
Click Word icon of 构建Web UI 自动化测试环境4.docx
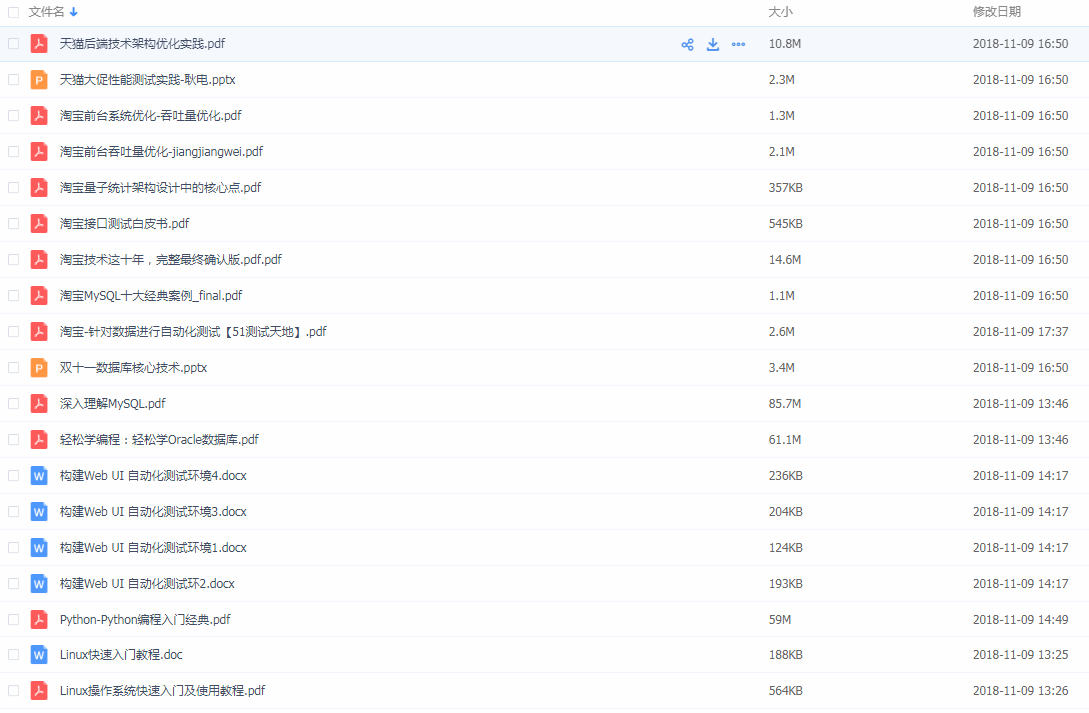pyautogui.click(x=39, y=476)
